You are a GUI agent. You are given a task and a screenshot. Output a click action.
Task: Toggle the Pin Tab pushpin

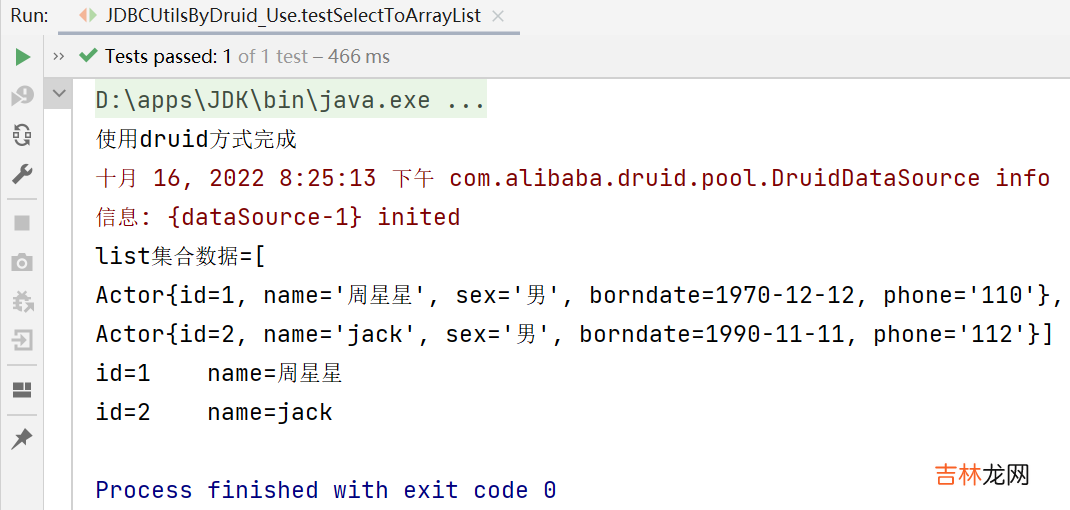(x=22, y=438)
